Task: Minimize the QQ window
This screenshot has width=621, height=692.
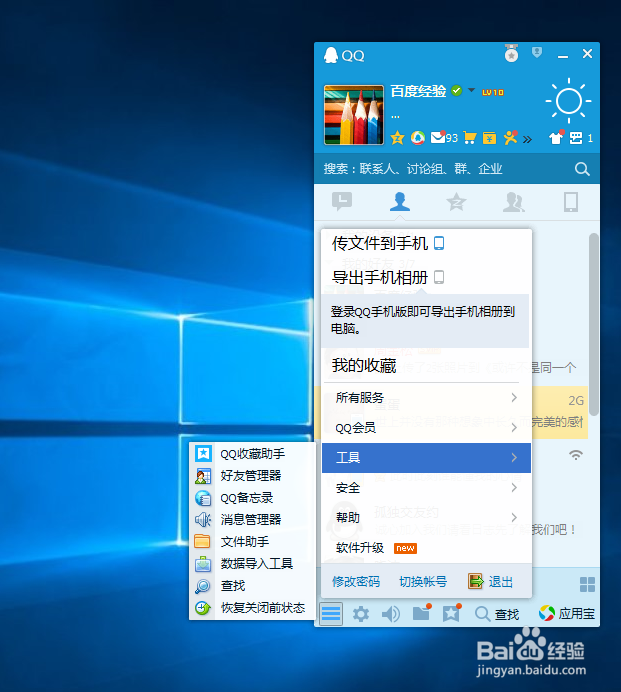Action: tap(563, 56)
